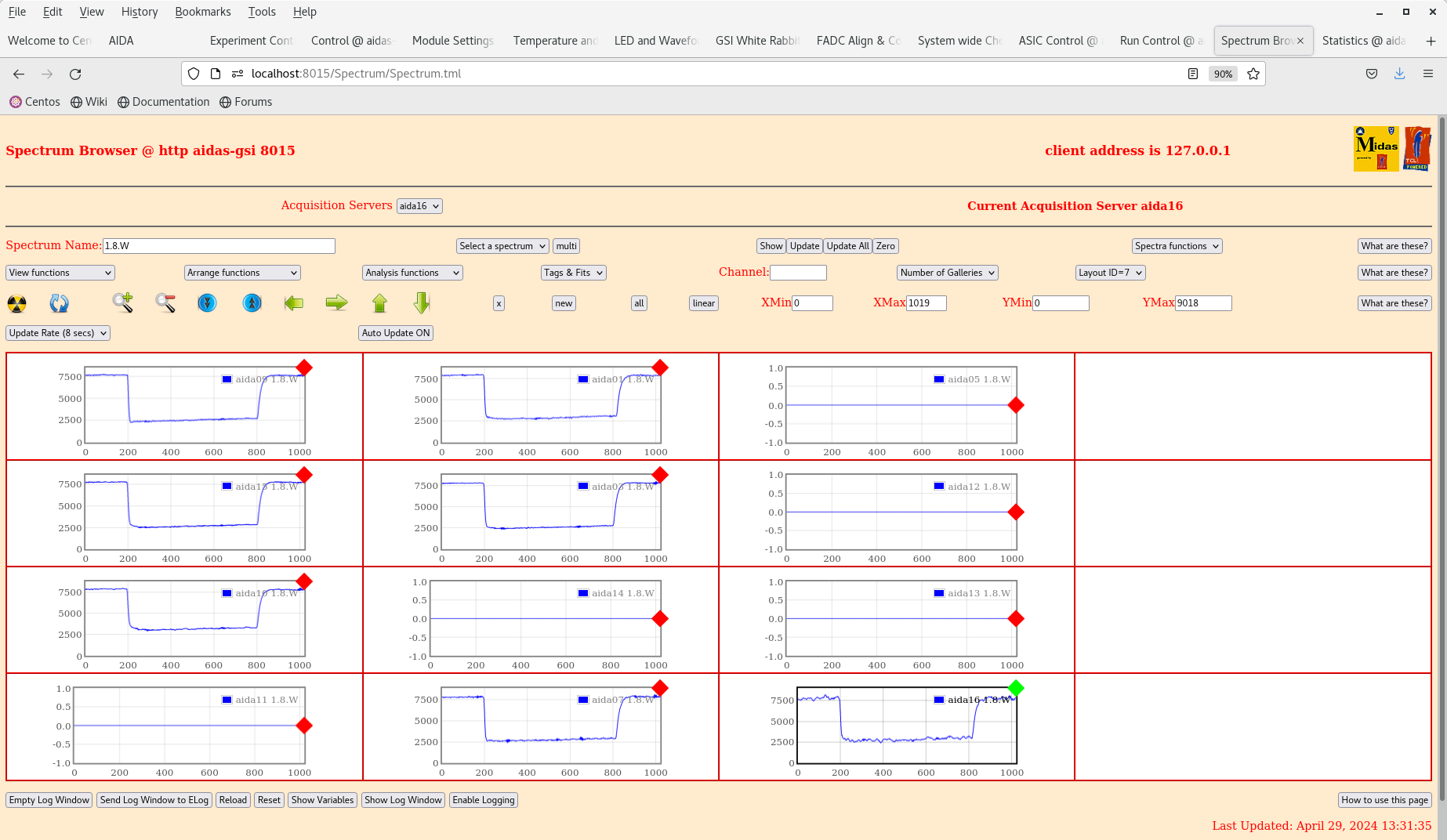Toggle the linear scale button
This screenshot has width=1447, height=840.
(703, 303)
